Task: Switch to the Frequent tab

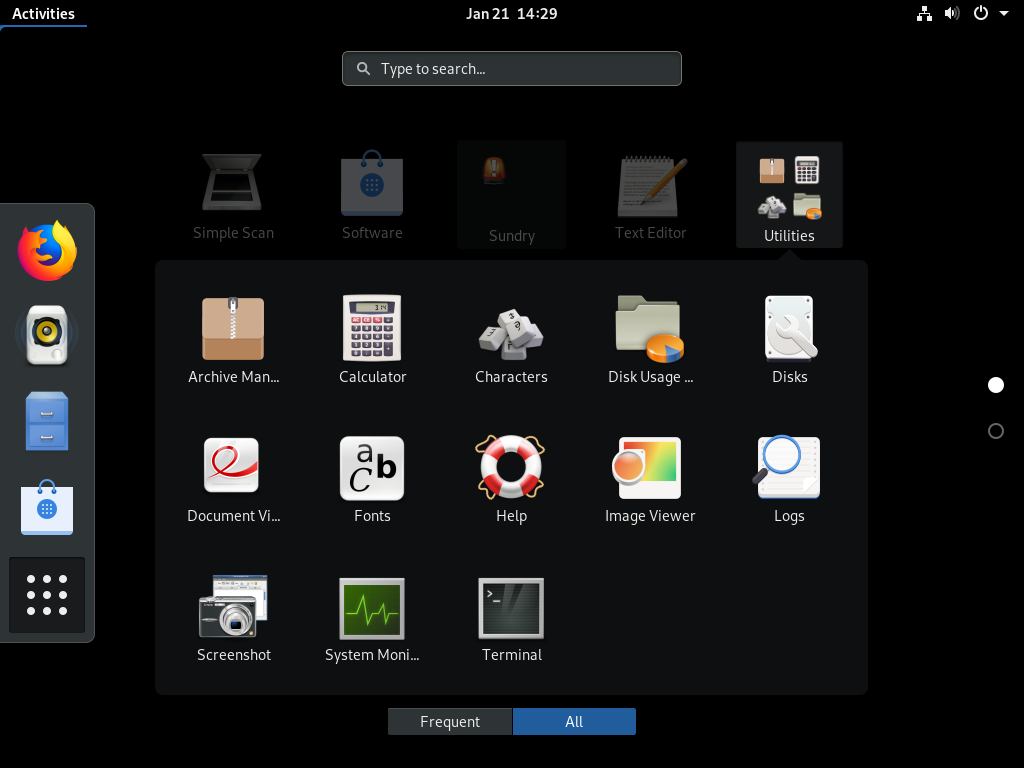Action: click(x=450, y=722)
